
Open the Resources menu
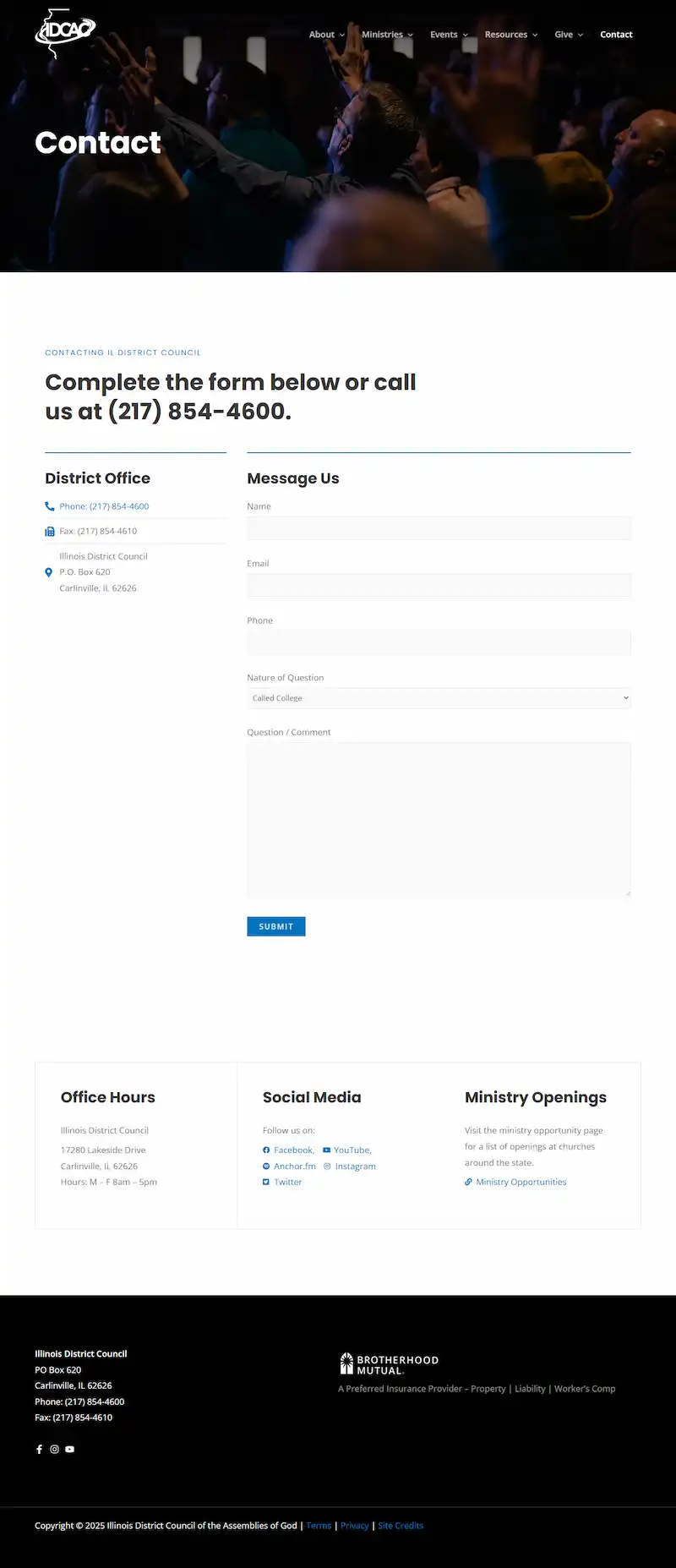(510, 35)
